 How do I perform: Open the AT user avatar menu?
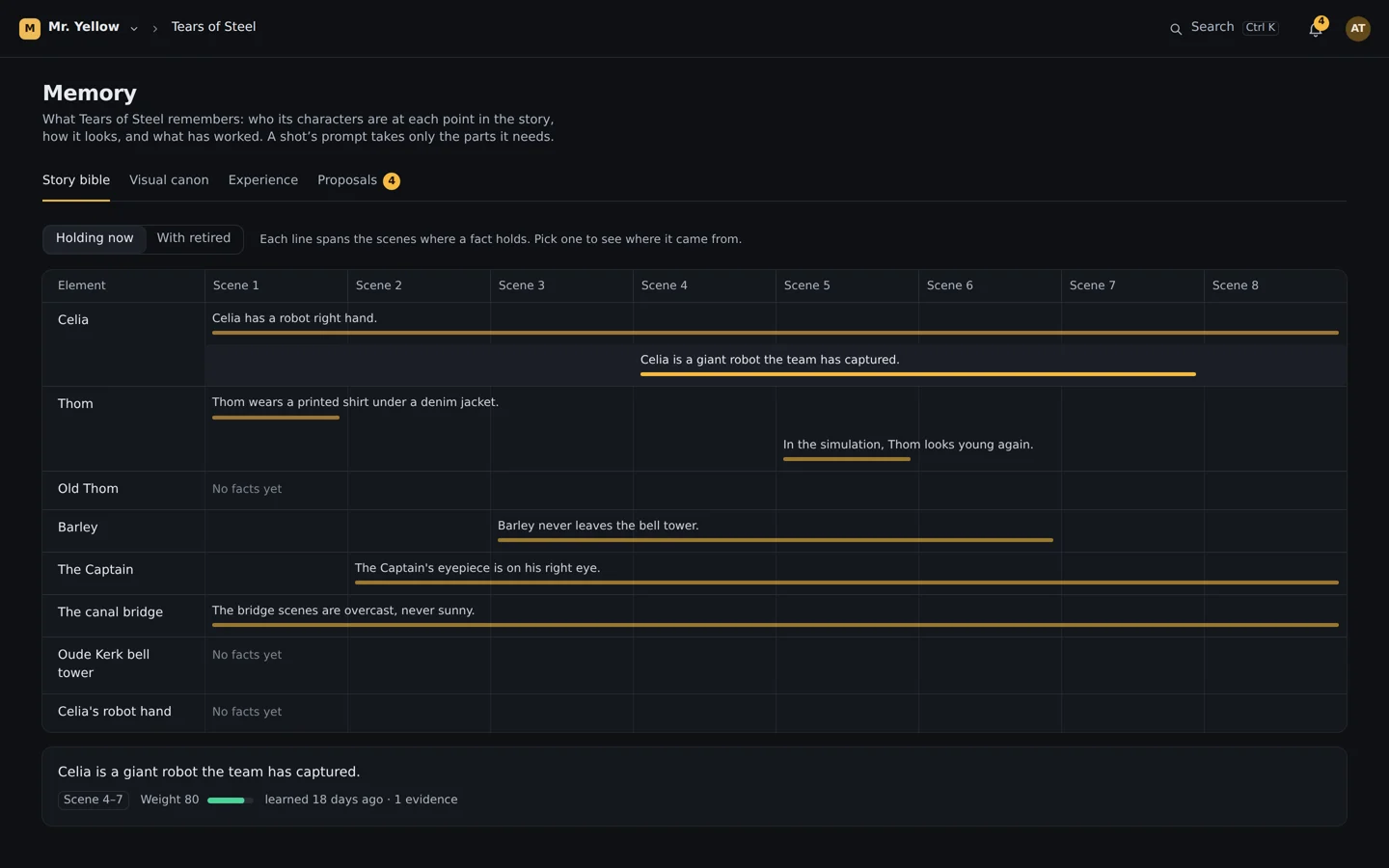[x=1357, y=29]
